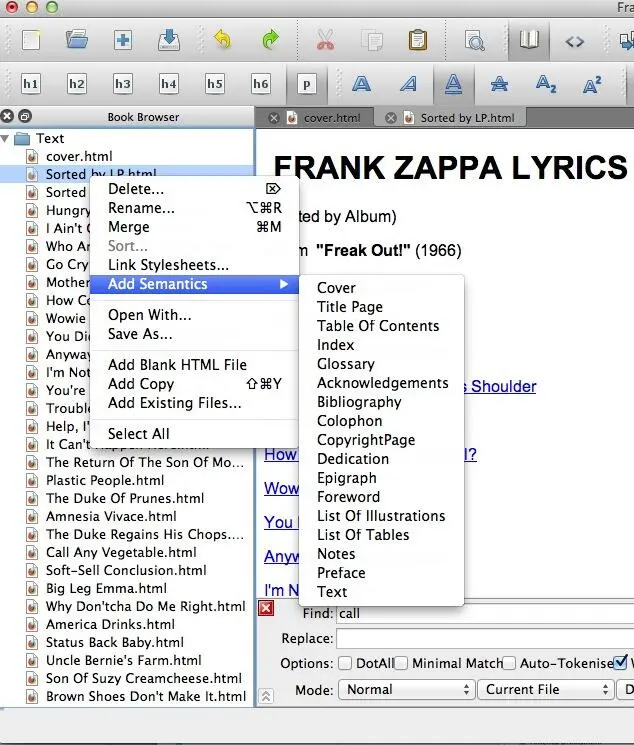This screenshot has width=634, height=745.
Task: Toggle strikethrough text formatting icon
Action: (499, 85)
